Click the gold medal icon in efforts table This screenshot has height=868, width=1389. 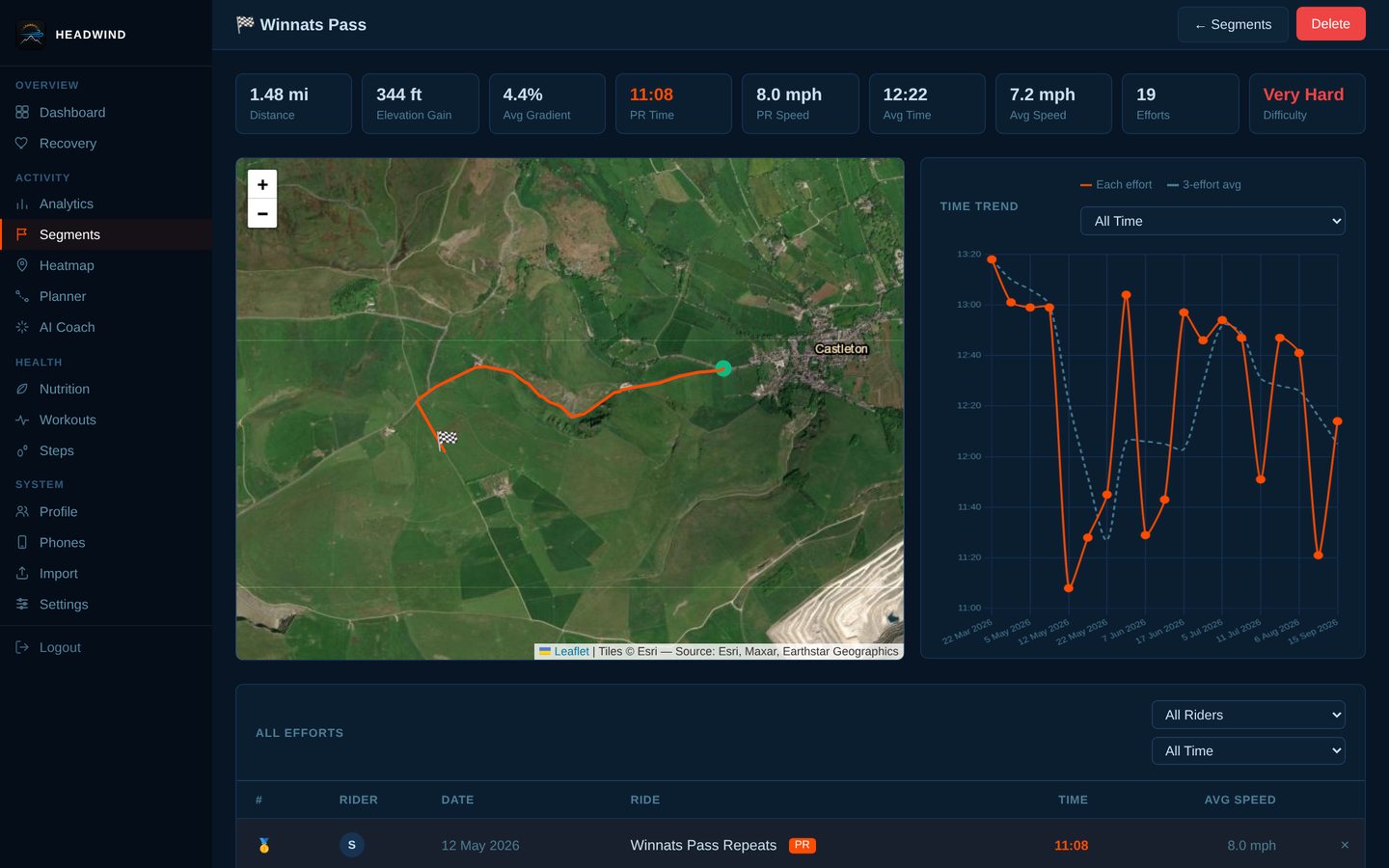coord(264,846)
